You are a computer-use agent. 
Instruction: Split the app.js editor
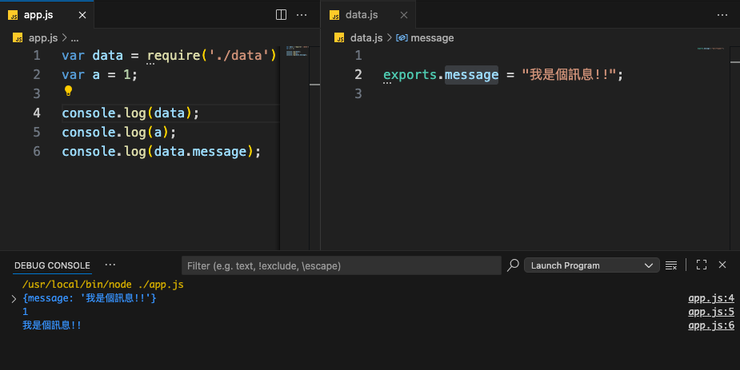coord(281,15)
